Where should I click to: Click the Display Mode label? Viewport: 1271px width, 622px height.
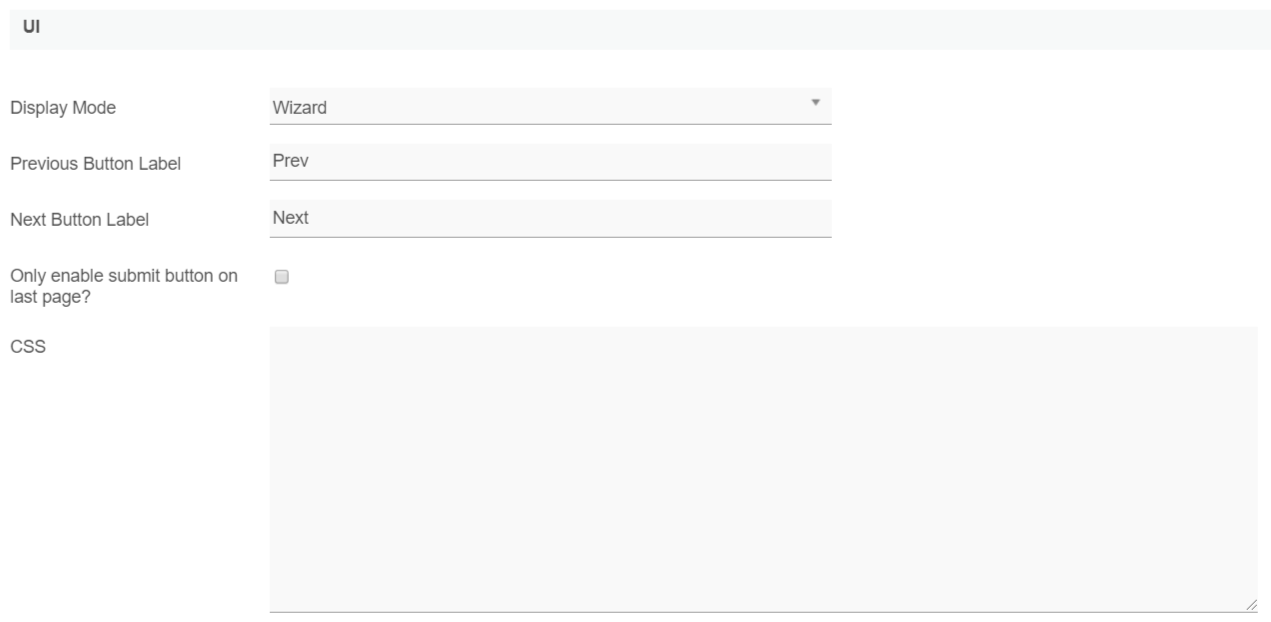click(63, 108)
